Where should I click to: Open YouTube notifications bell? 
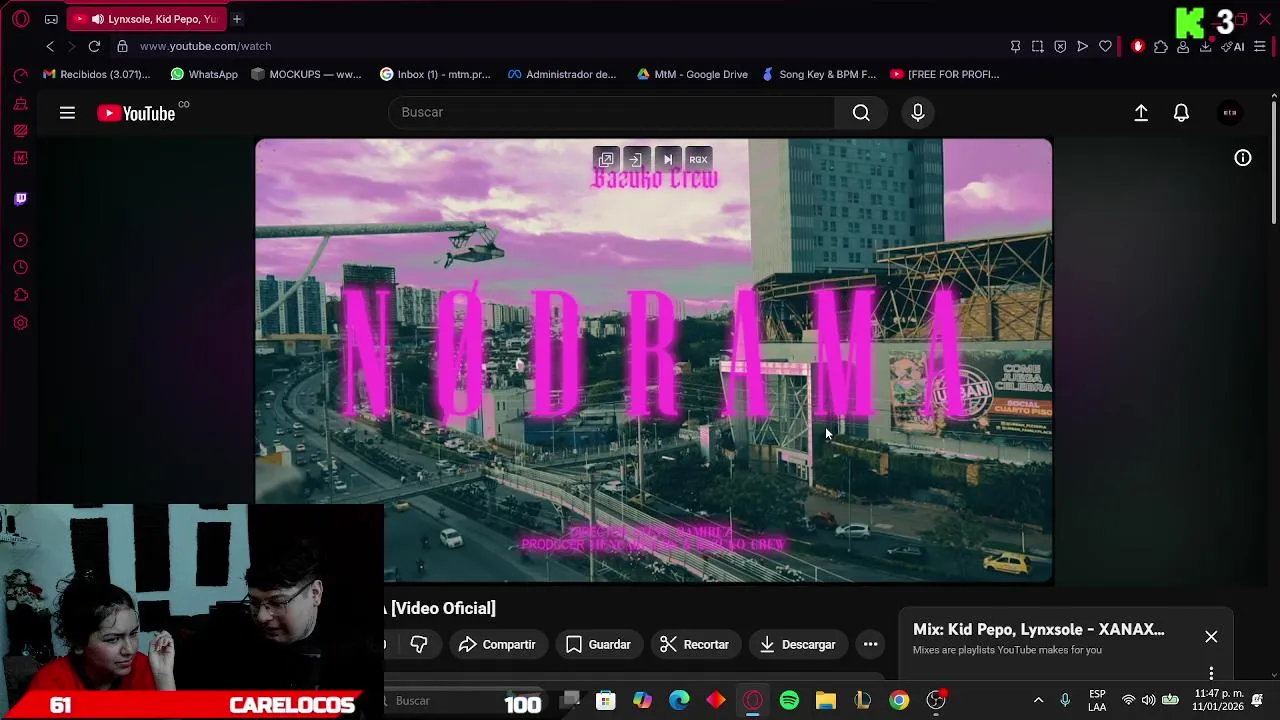coord(1181,113)
